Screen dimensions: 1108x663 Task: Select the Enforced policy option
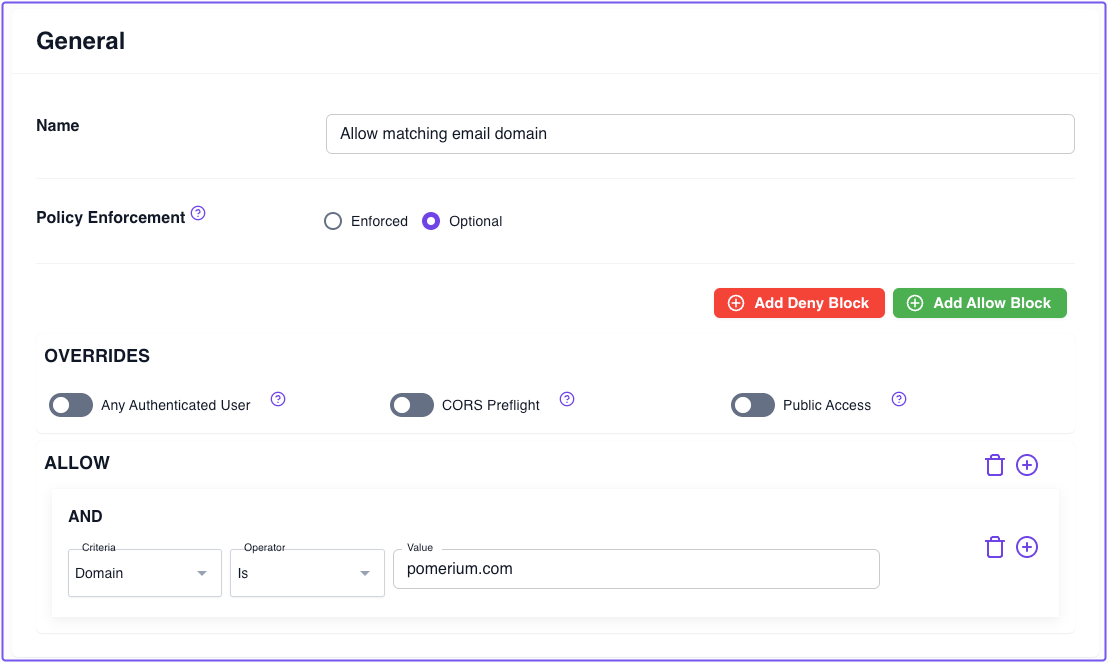tap(333, 221)
